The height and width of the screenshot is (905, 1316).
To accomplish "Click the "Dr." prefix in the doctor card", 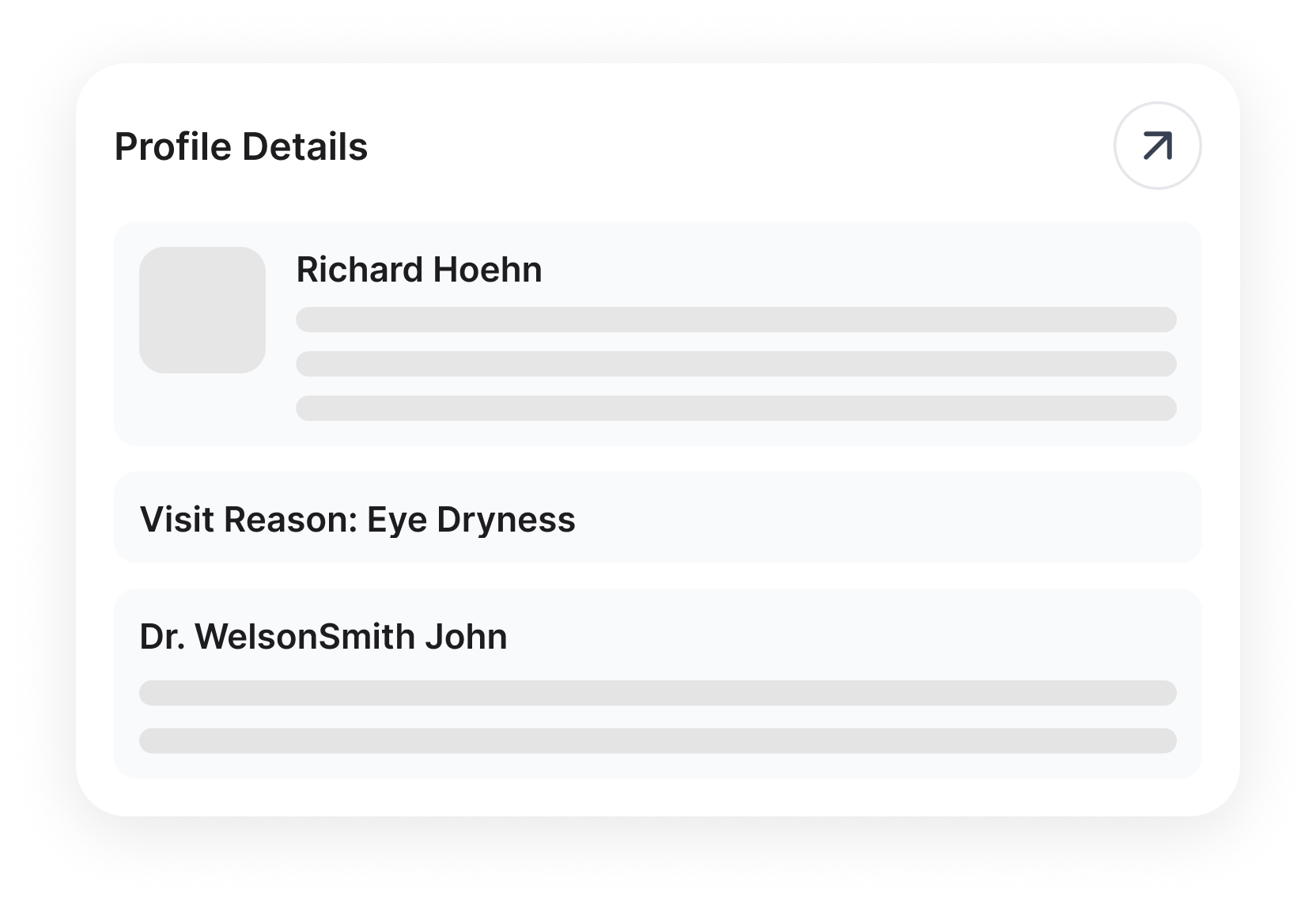I will click(162, 637).
